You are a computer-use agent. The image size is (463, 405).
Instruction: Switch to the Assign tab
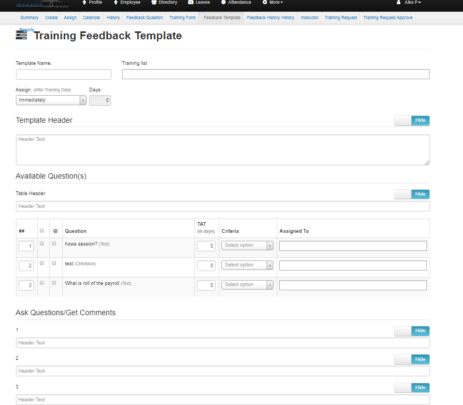point(70,18)
